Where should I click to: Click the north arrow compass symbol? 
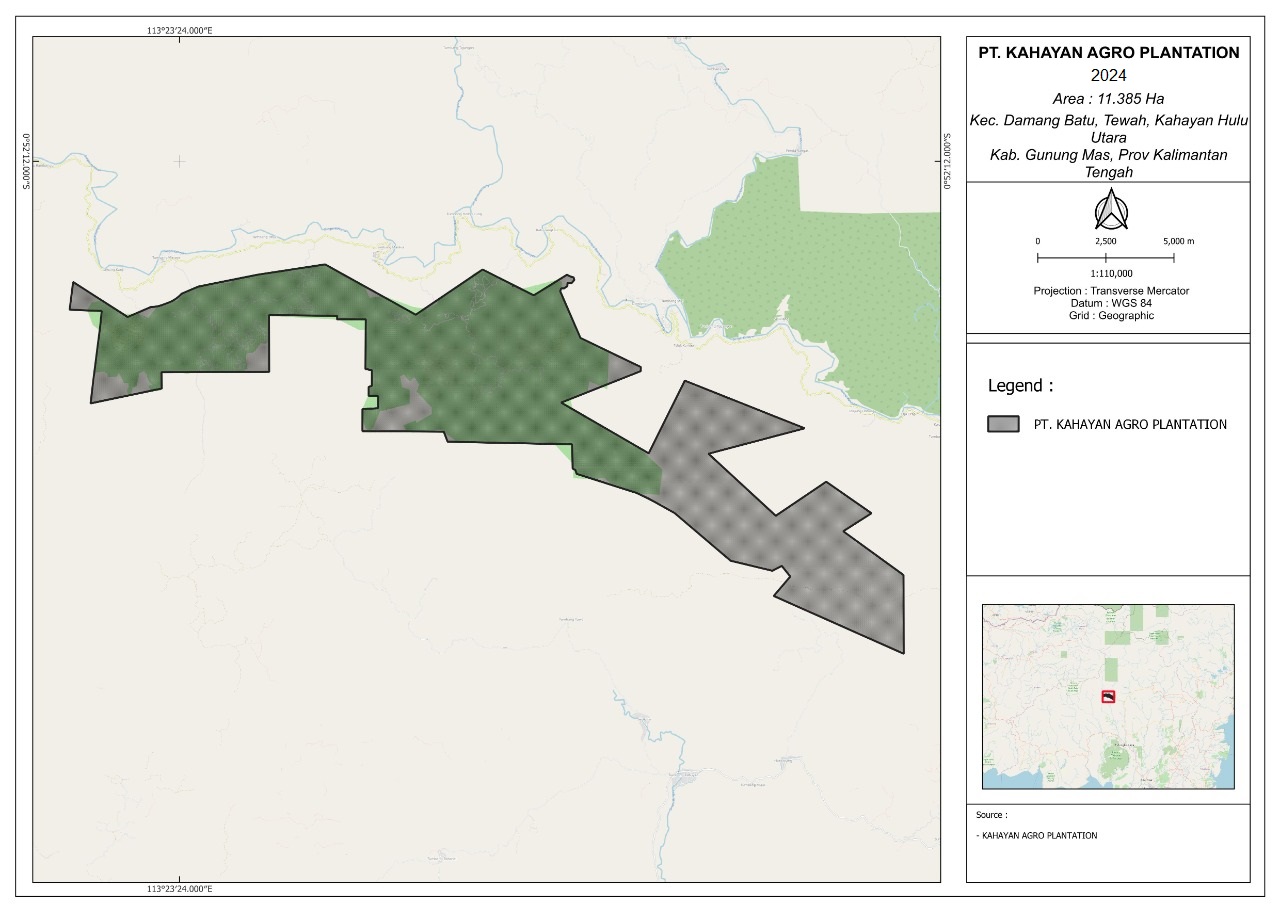click(1109, 211)
